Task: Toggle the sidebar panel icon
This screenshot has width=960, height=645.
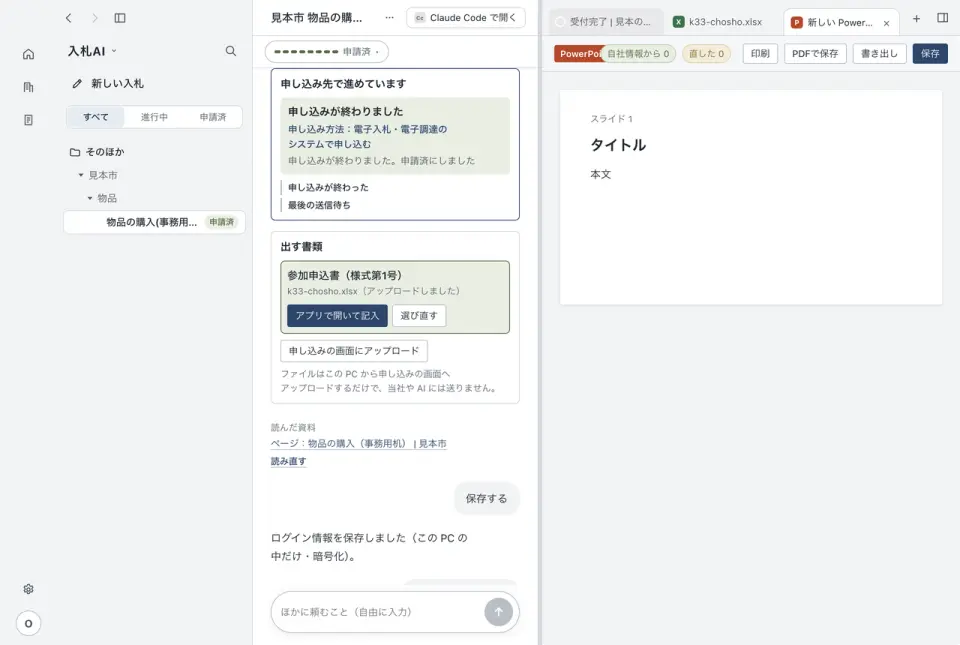Action: click(x=120, y=18)
